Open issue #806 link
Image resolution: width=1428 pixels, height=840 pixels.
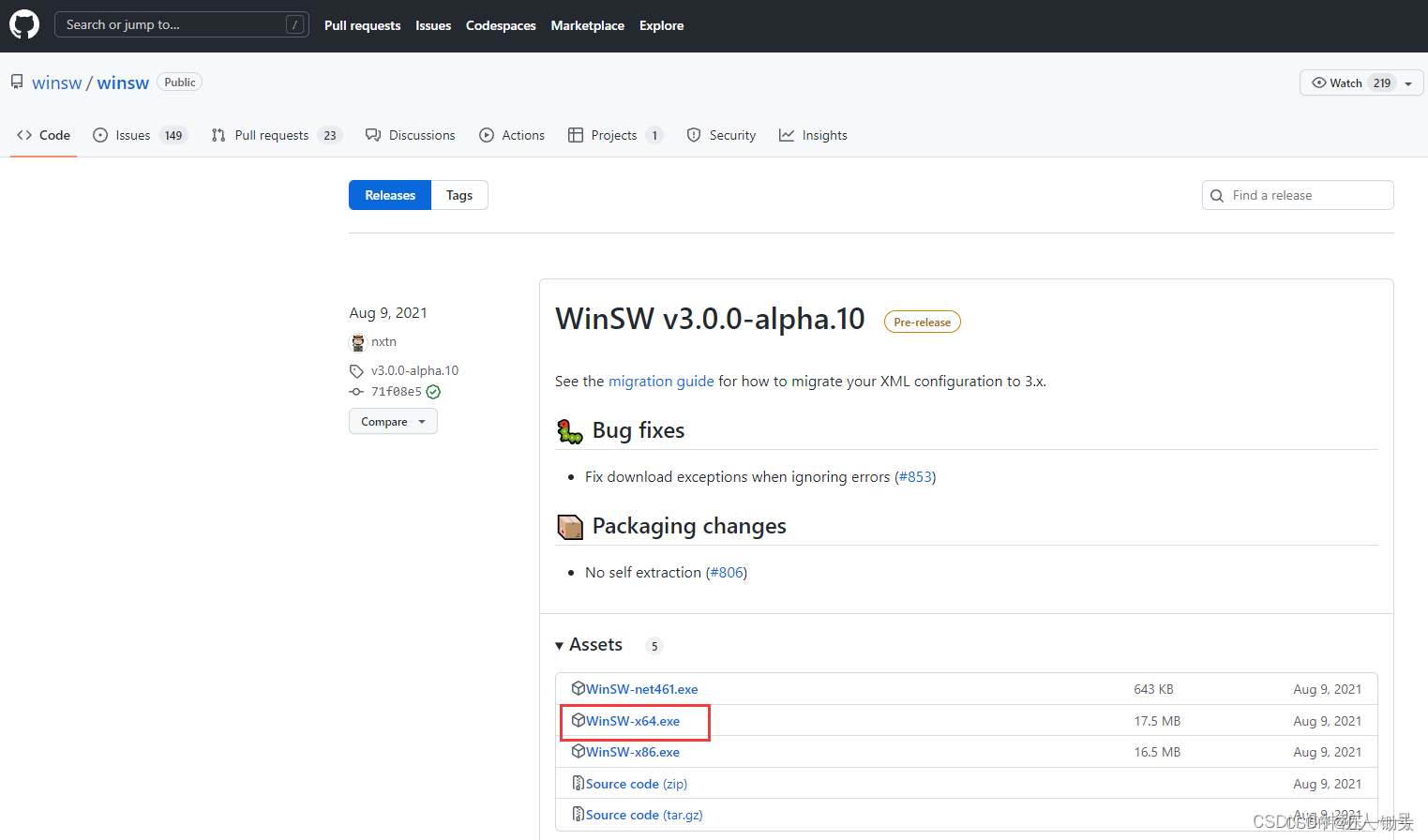pos(727,572)
